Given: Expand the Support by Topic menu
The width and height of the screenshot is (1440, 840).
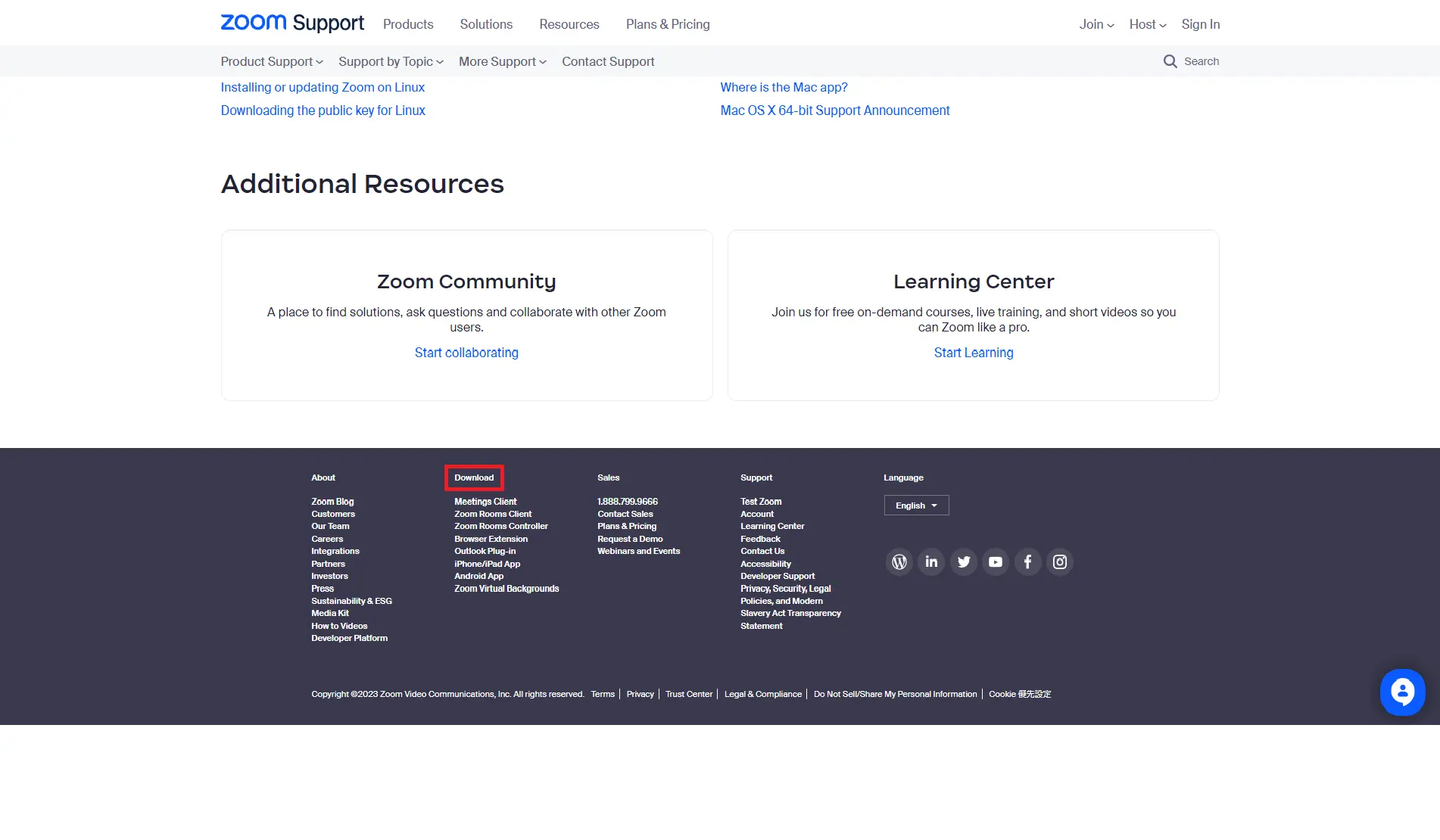Looking at the screenshot, I should pyautogui.click(x=391, y=61).
